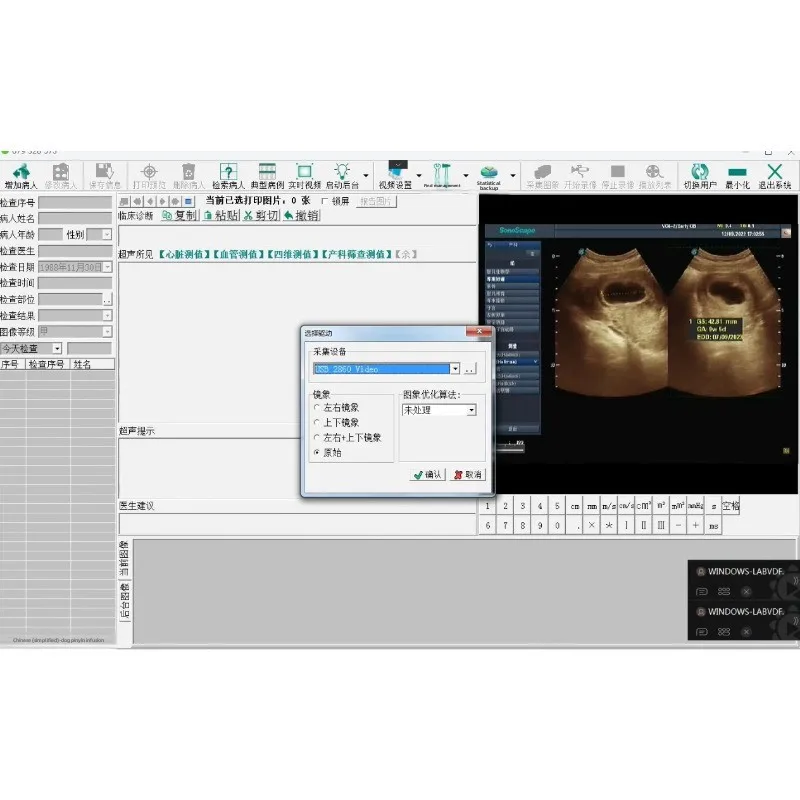Click the 姓名 column header
This screenshot has width=800, height=800.
coord(92,364)
